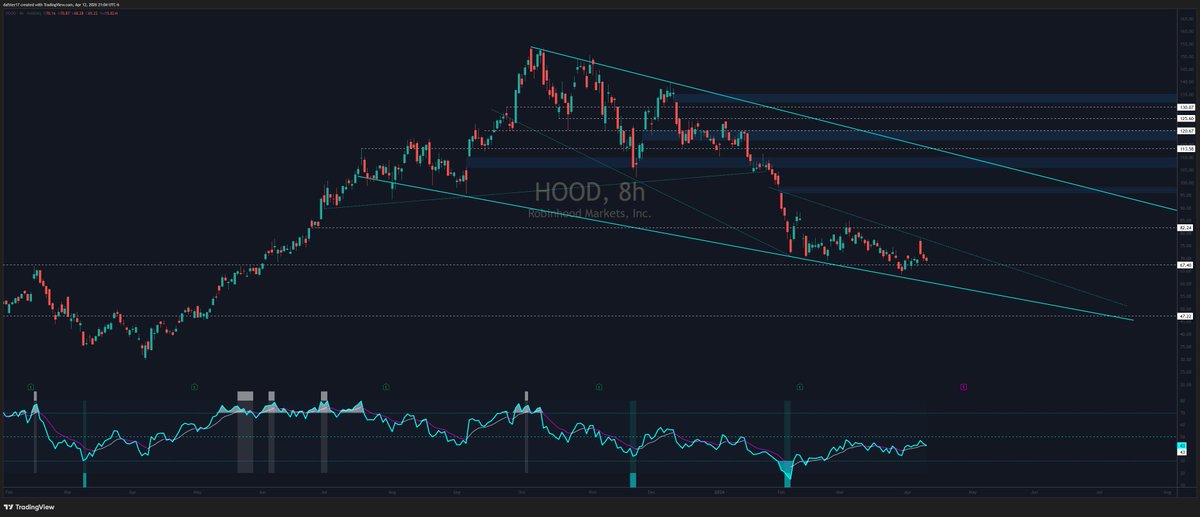Click the HOOD symbol legend with OHLC values

(60, 14)
